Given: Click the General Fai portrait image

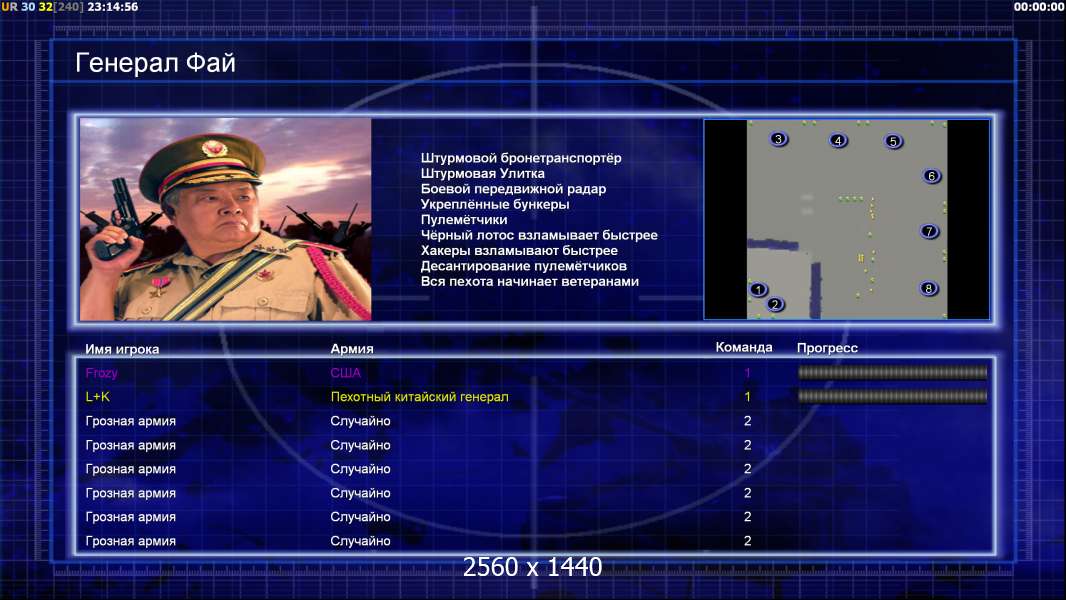Looking at the screenshot, I should (x=226, y=219).
